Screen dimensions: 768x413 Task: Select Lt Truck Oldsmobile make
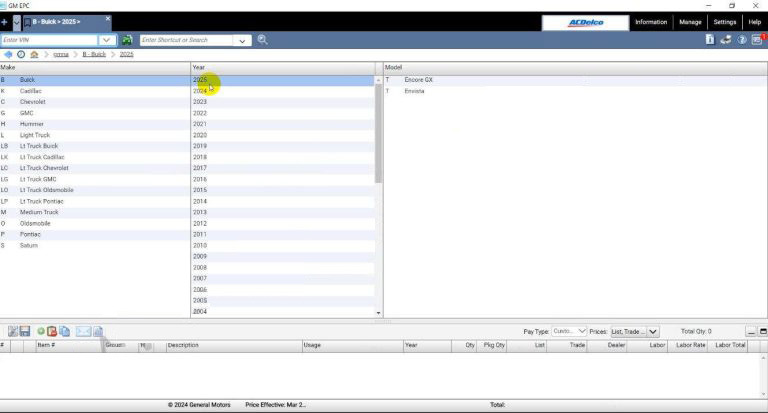[95, 190]
